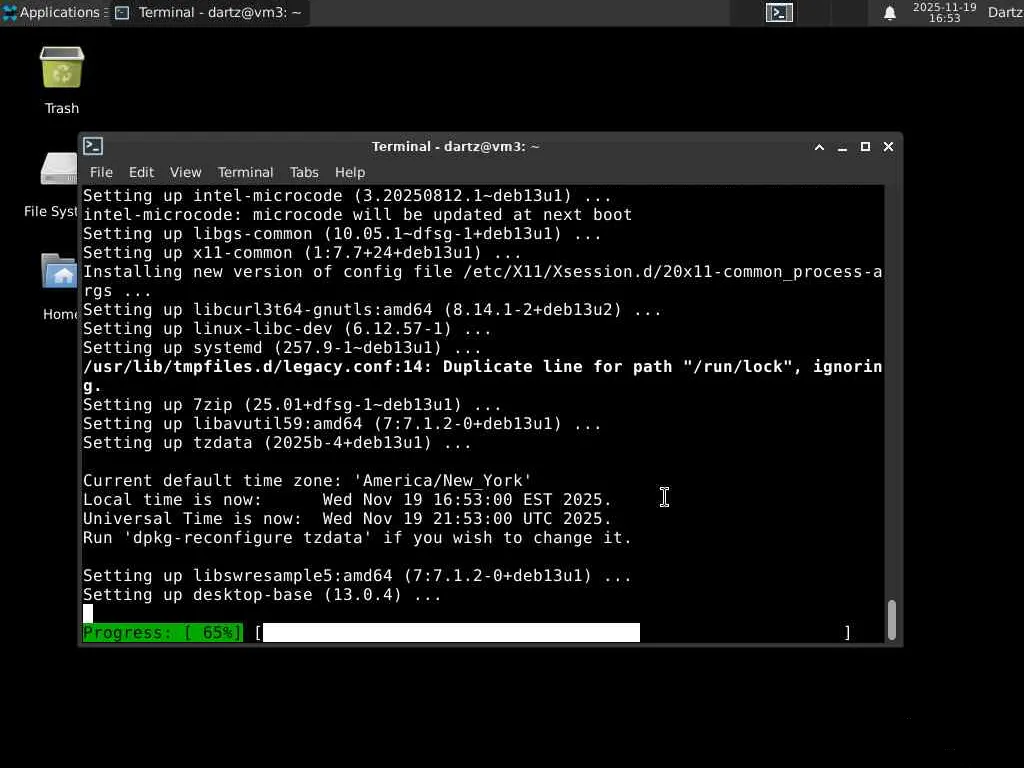The image size is (1024, 768).
Task: Open the View menu in Terminal
Action: [x=185, y=172]
